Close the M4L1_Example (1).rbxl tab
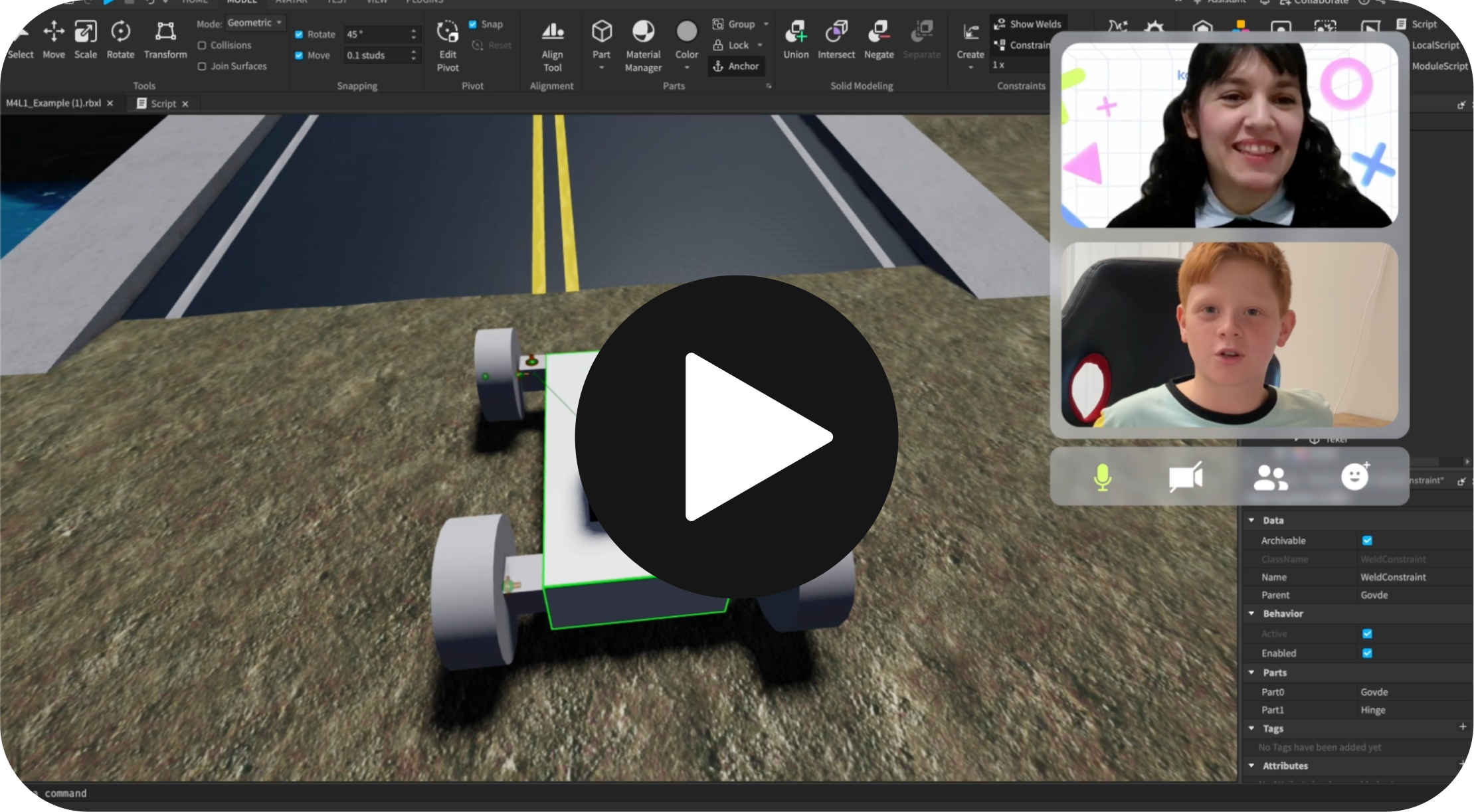Viewport: 1474px width, 812px height. 110,103
